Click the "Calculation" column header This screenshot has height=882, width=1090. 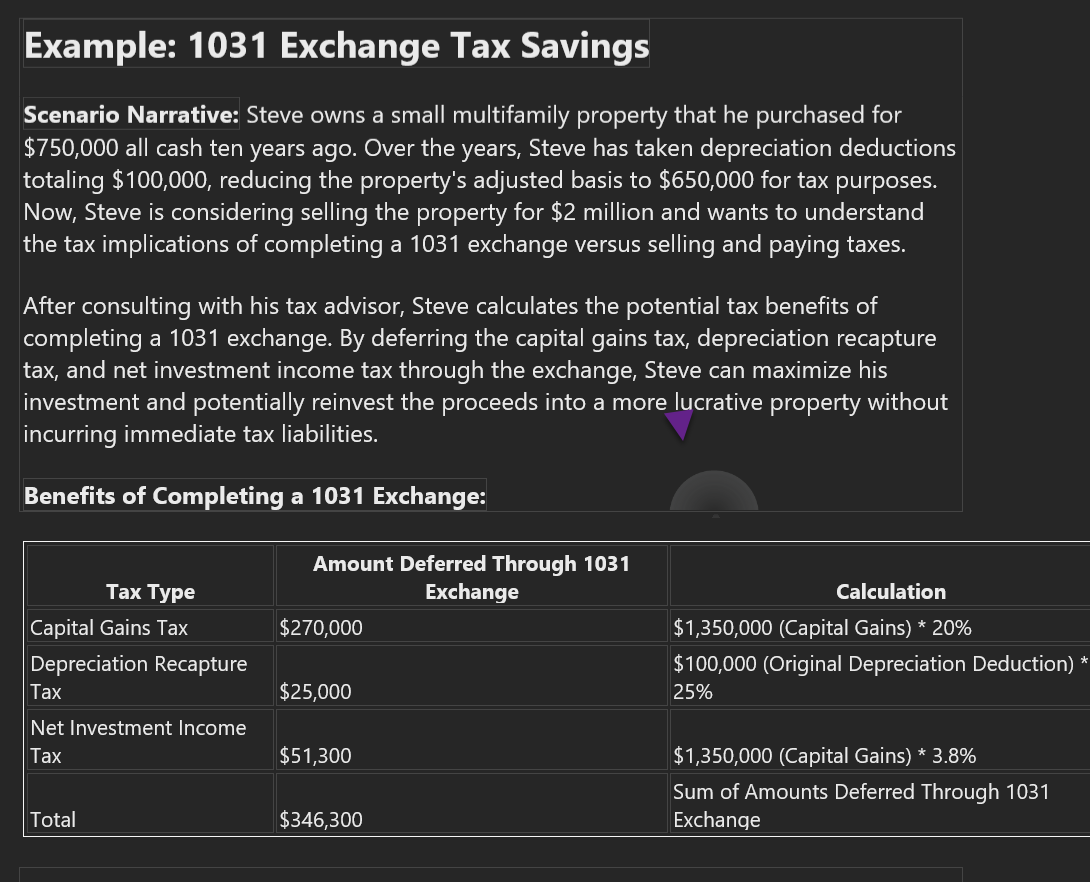pos(890,592)
